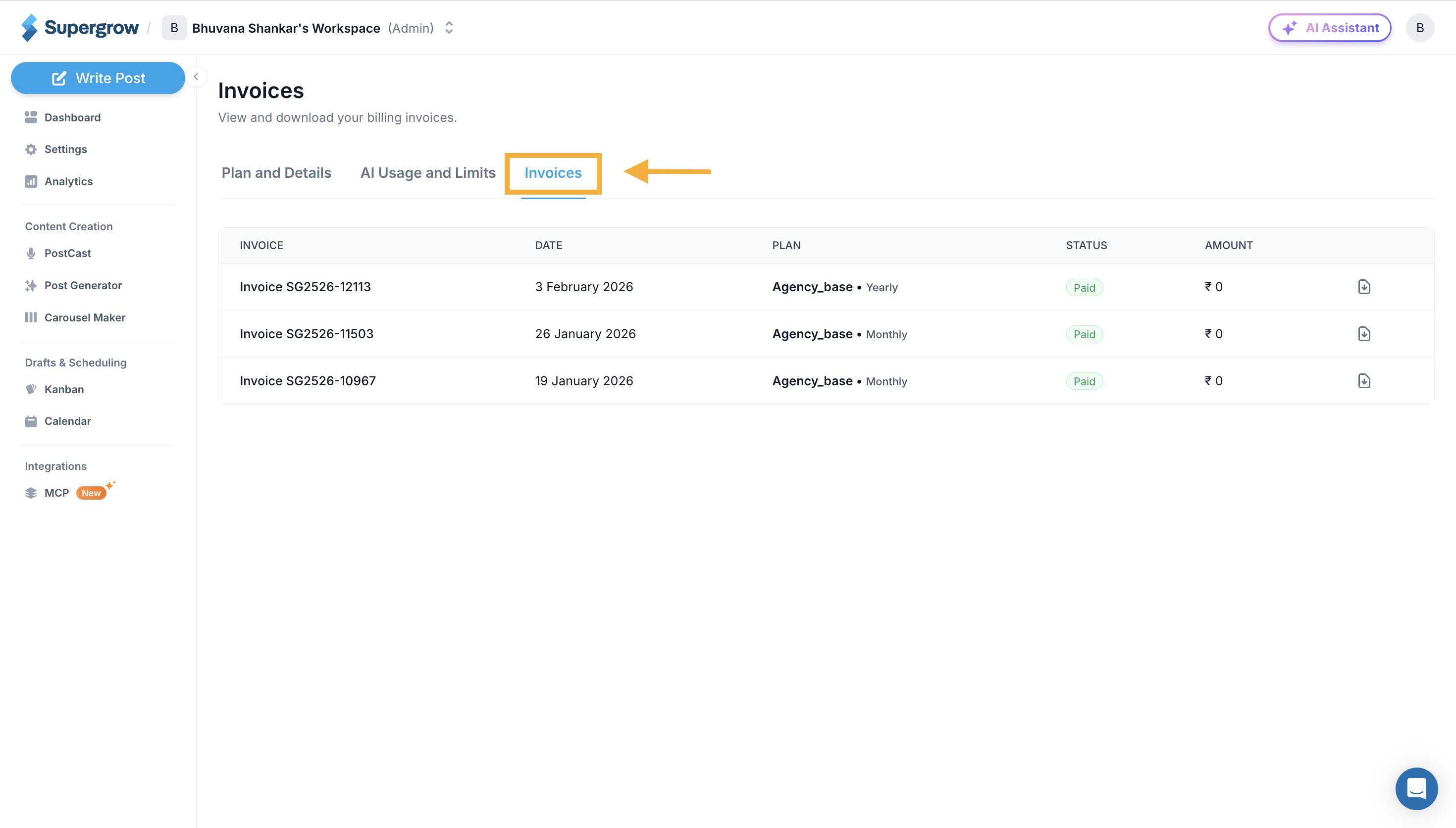
Task: Click Agency_base Yearly plan cell
Action: pos(834,287)
